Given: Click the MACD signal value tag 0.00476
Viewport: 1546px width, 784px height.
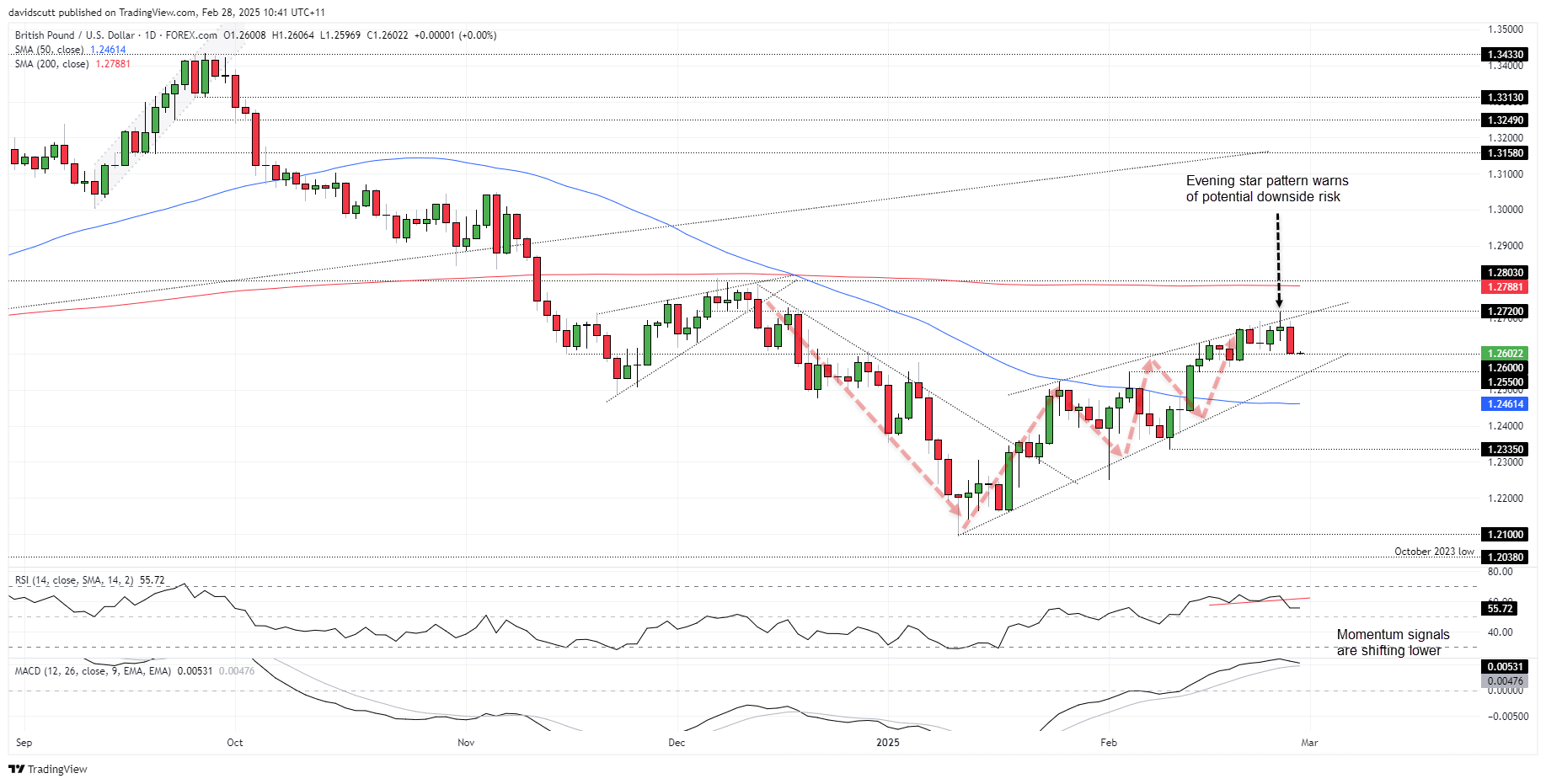Looking at the screenshot, I should tap(1505, 681).
